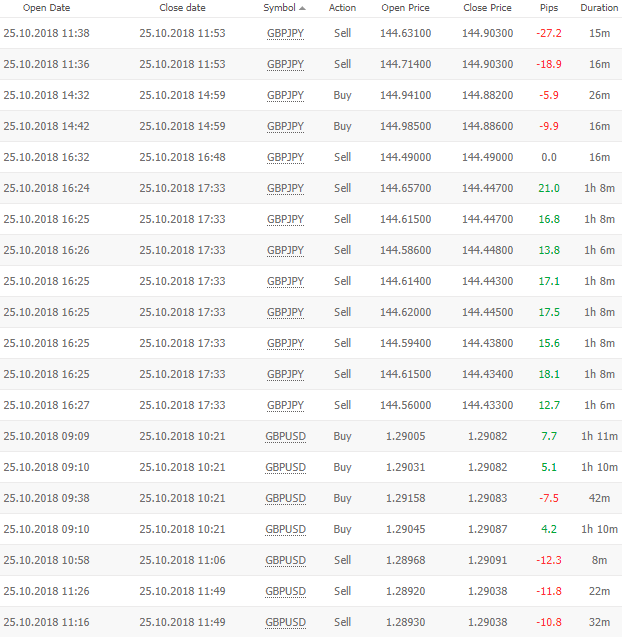
Task: Open GBPJPY link in the 18.1 pips row
Action: 285,374
